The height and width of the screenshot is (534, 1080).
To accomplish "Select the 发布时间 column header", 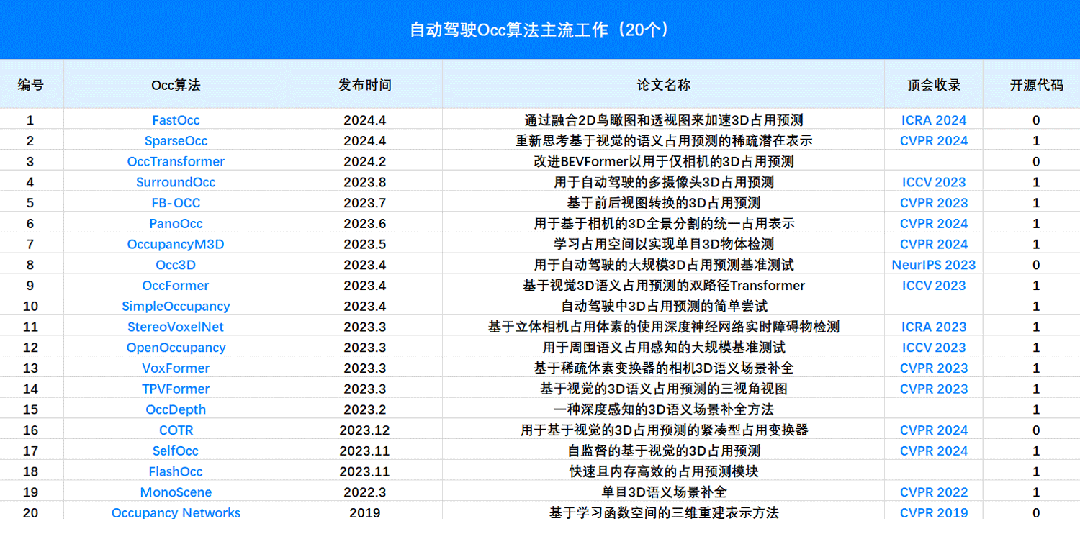I will tap(364, 85).
